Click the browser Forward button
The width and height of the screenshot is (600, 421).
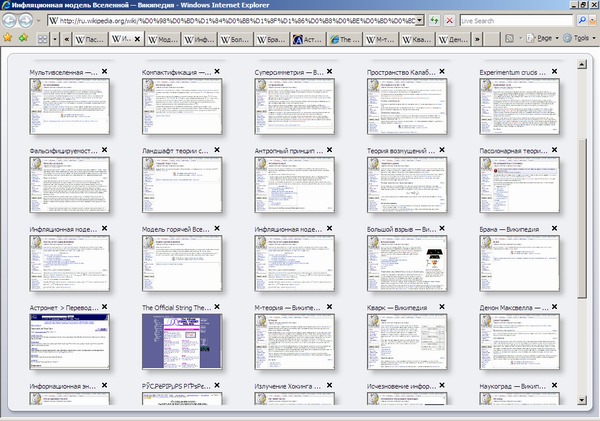tap(25, 20)
